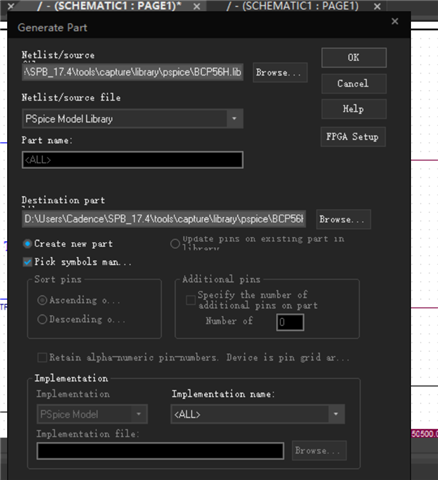Close the modified SCHEMATIC1 : PAGE1* tab
Screen dimensions: 438x480
click(197, 6)
